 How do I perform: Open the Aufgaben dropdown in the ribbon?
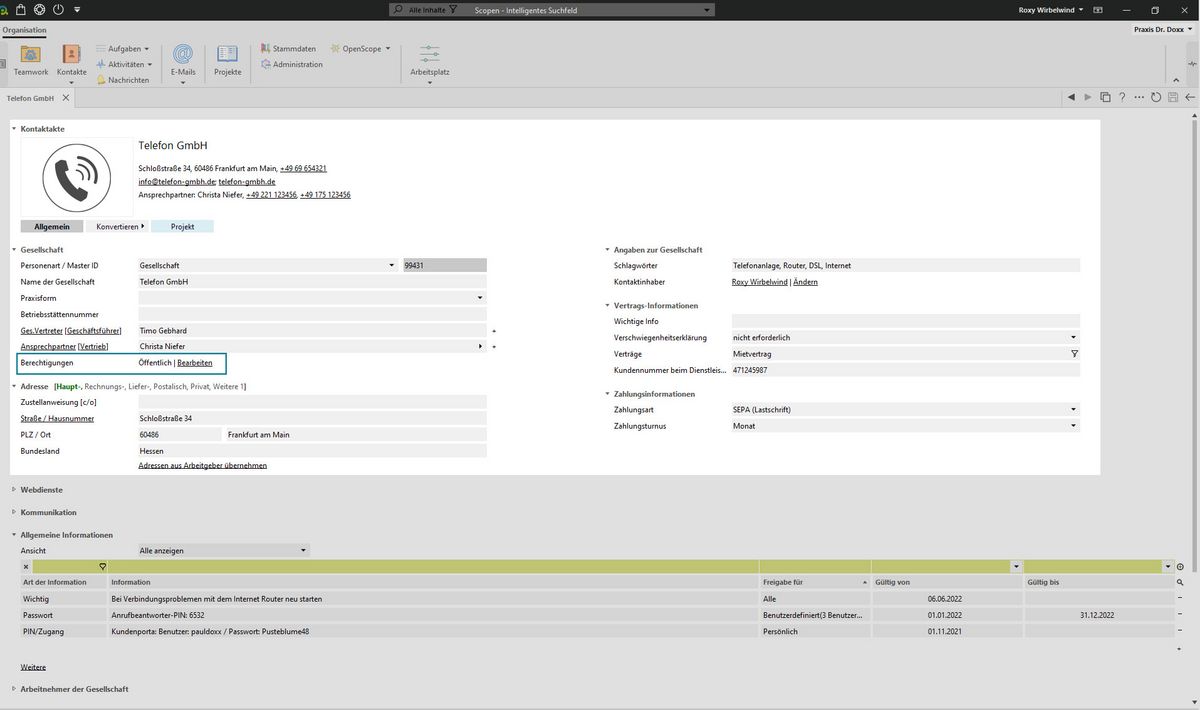tap(122, 48)
